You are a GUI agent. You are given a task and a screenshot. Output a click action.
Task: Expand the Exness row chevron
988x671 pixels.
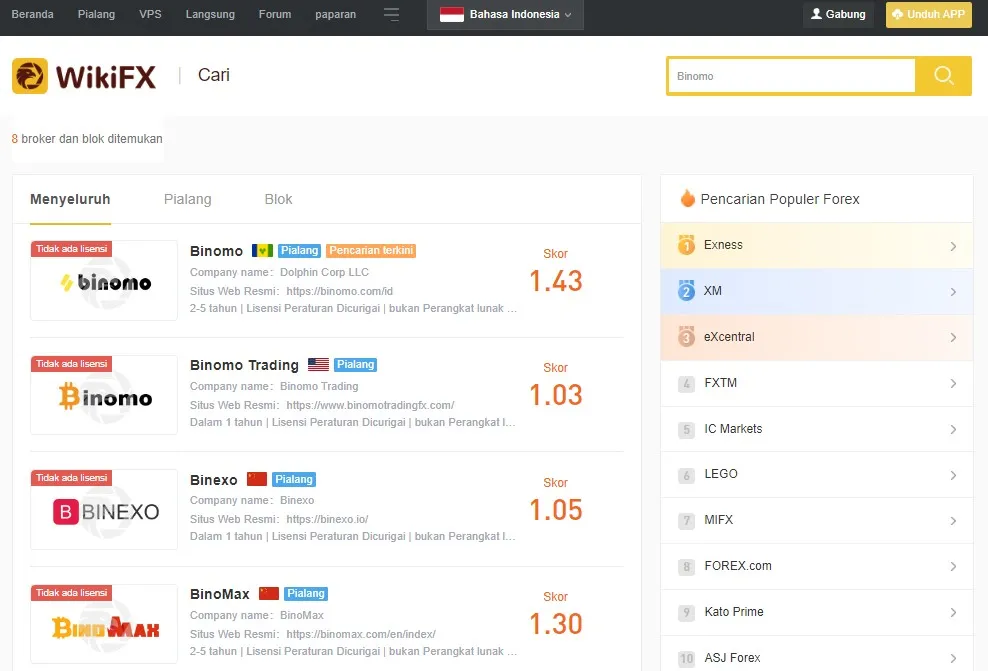click(x=953, y=246)
